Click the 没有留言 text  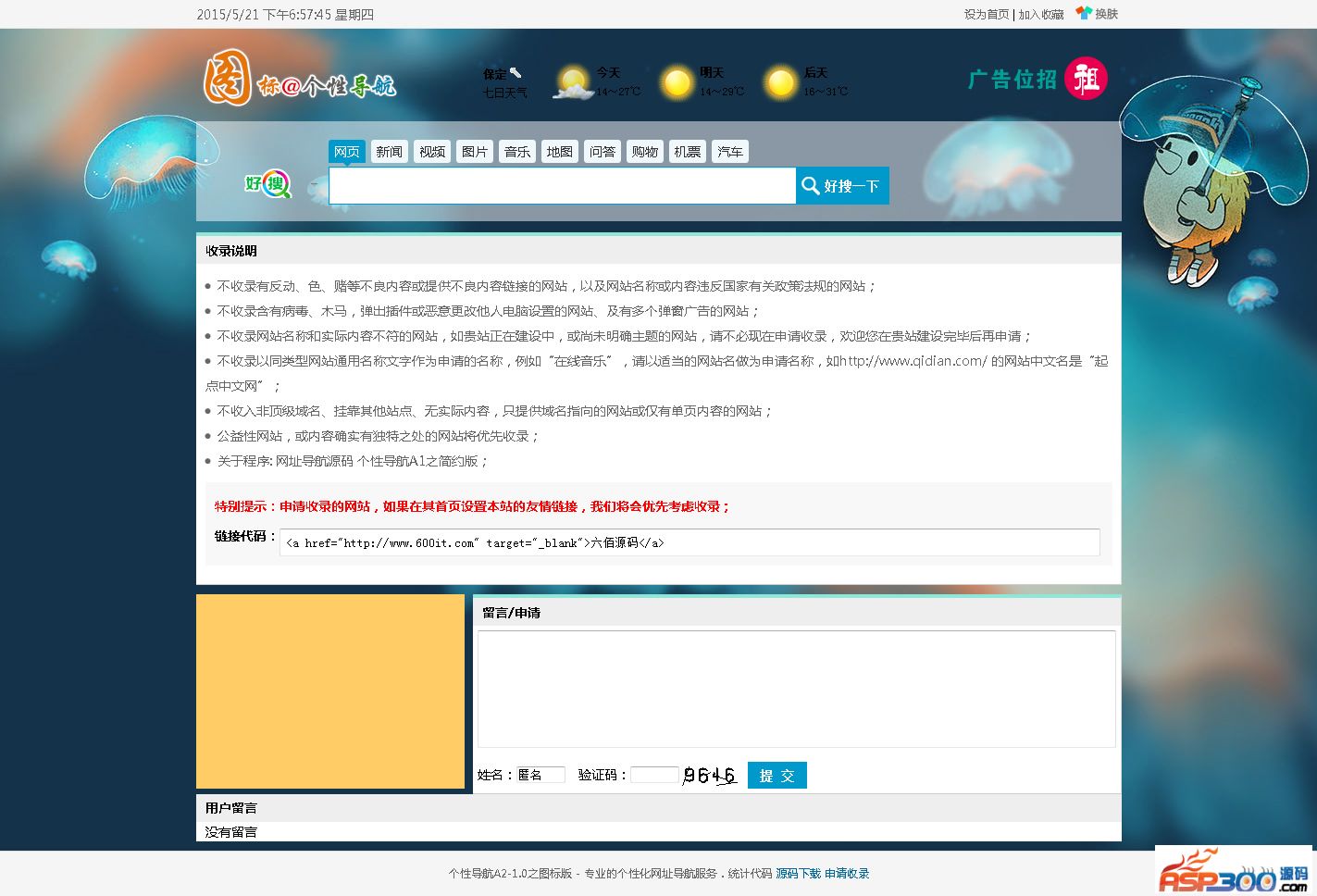click(231, 832)
